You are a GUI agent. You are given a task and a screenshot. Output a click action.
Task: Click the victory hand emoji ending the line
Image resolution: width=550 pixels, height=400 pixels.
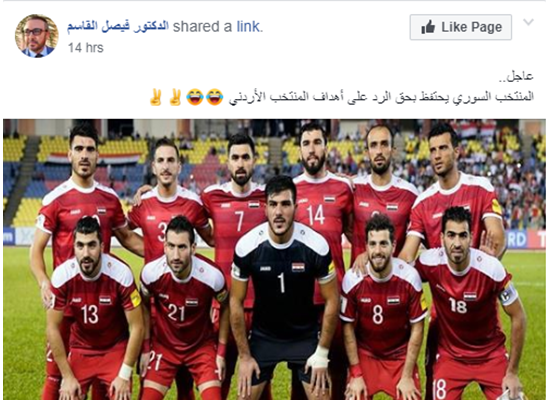click(156, 97)
